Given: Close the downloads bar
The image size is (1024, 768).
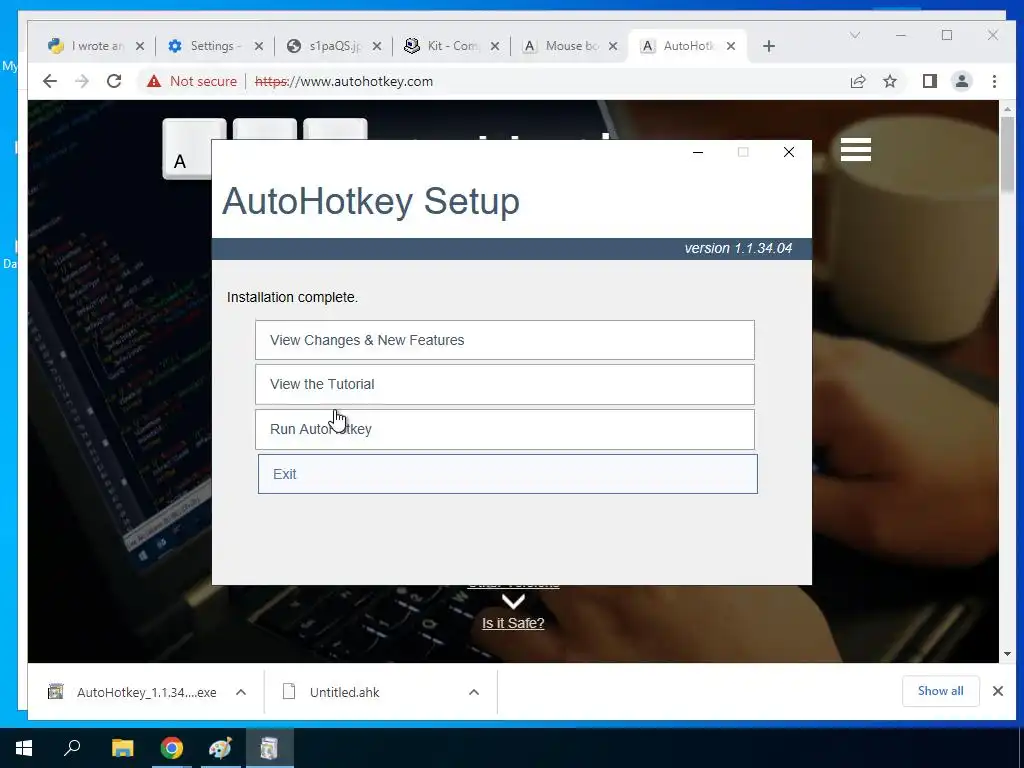Looking at the screenshot, I should pos(998,691).
